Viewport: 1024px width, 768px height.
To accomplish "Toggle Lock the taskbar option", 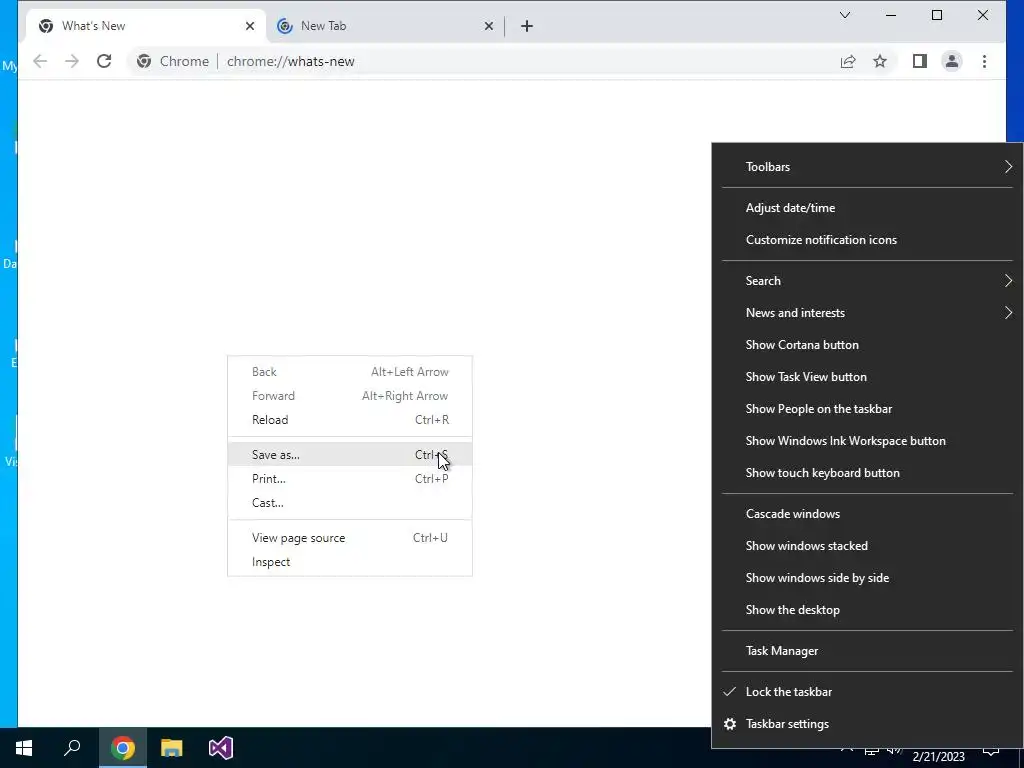I will tap(867, 692).
